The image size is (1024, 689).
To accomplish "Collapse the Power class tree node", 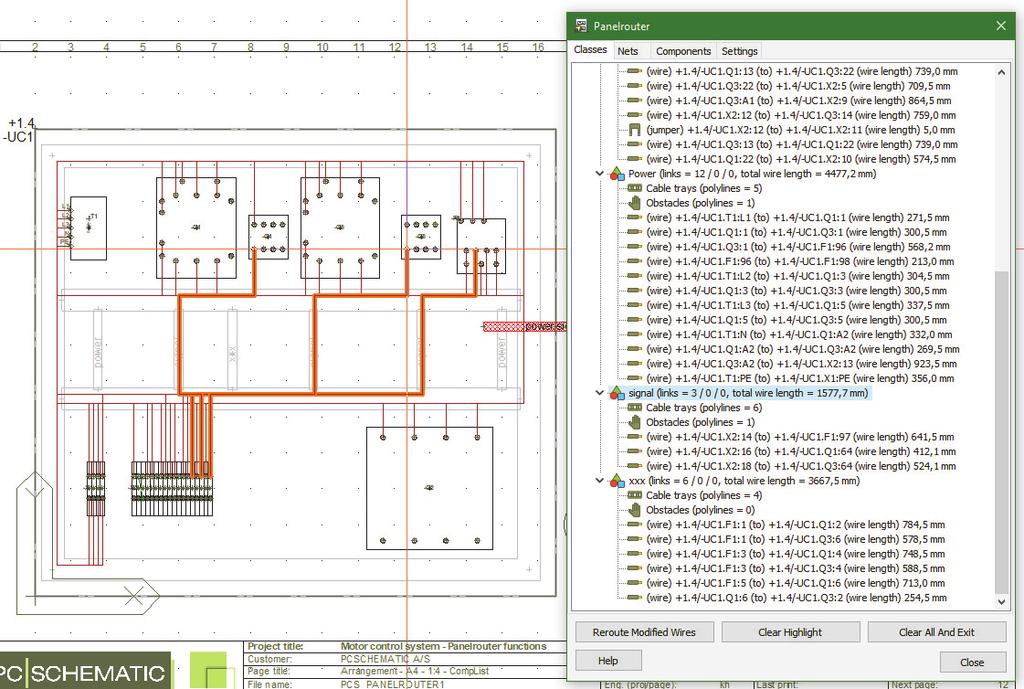I will (600, 174).
